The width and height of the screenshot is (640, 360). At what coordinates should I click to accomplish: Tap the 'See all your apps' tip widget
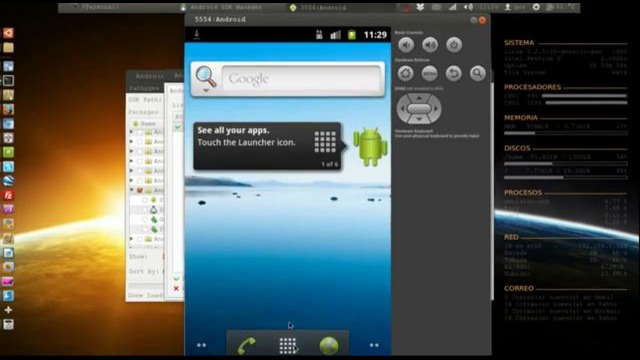(267, 146)
